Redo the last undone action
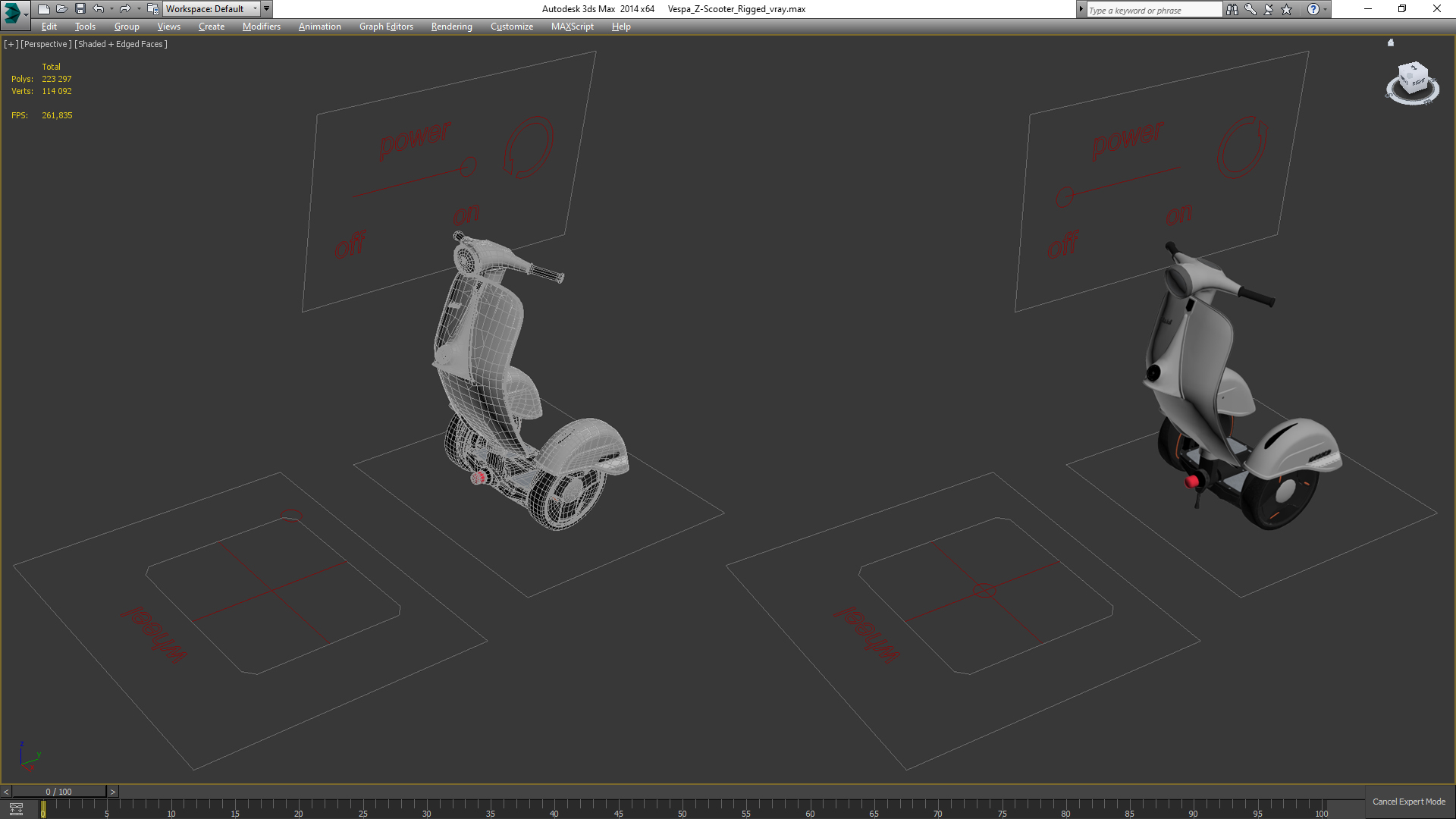The image size is (1456, 819). point(125,9)
